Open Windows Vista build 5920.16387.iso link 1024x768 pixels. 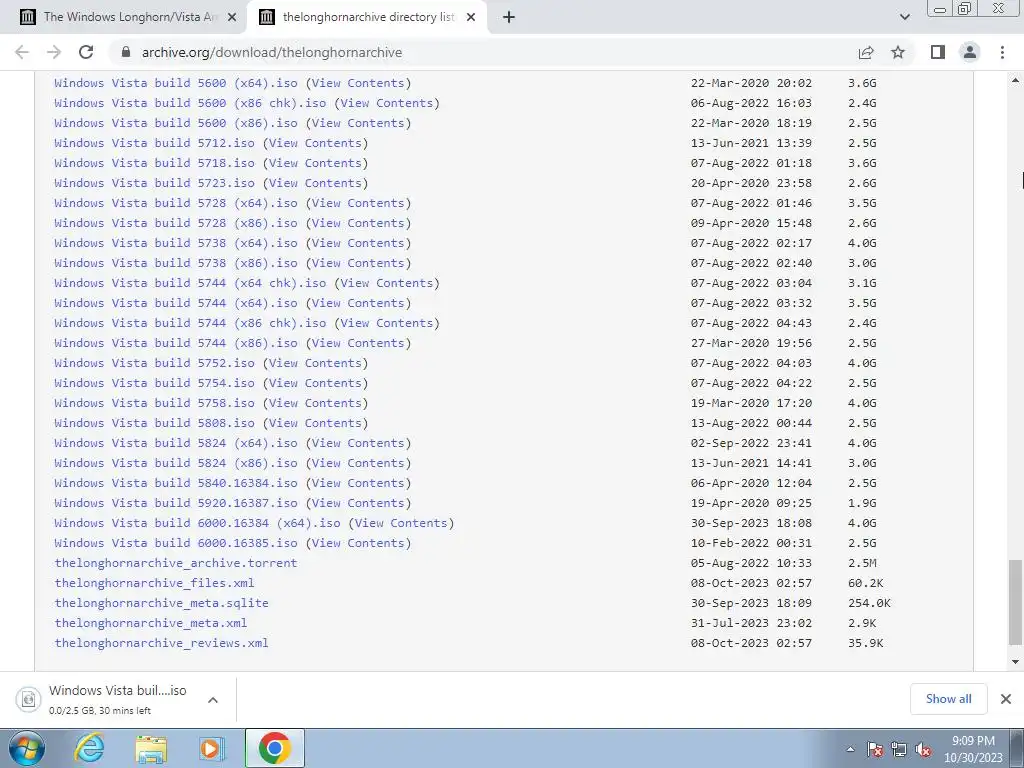(176, 503)
